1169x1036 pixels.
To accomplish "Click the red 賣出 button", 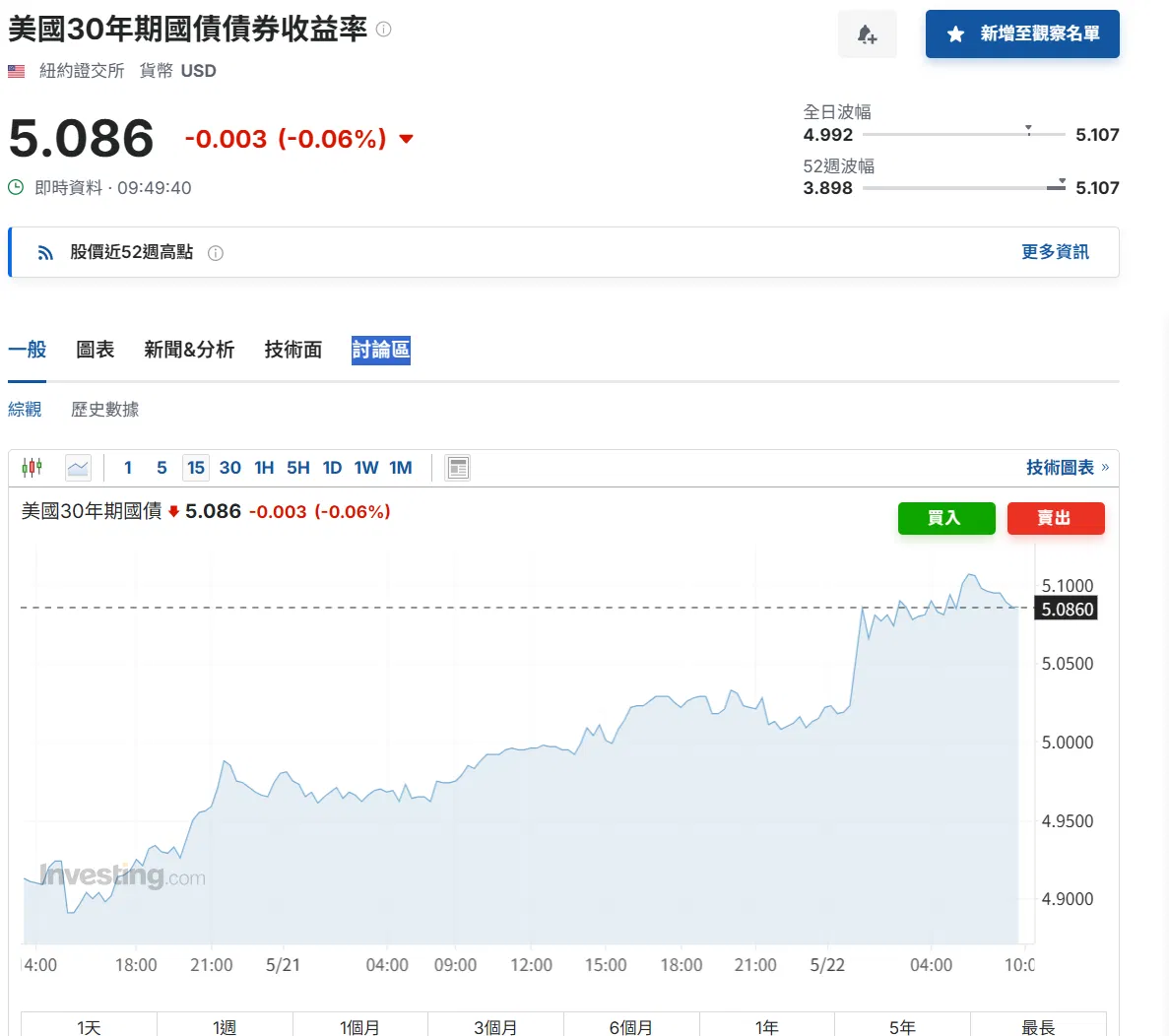I will pyautogui.click(x=1056, y=518).
